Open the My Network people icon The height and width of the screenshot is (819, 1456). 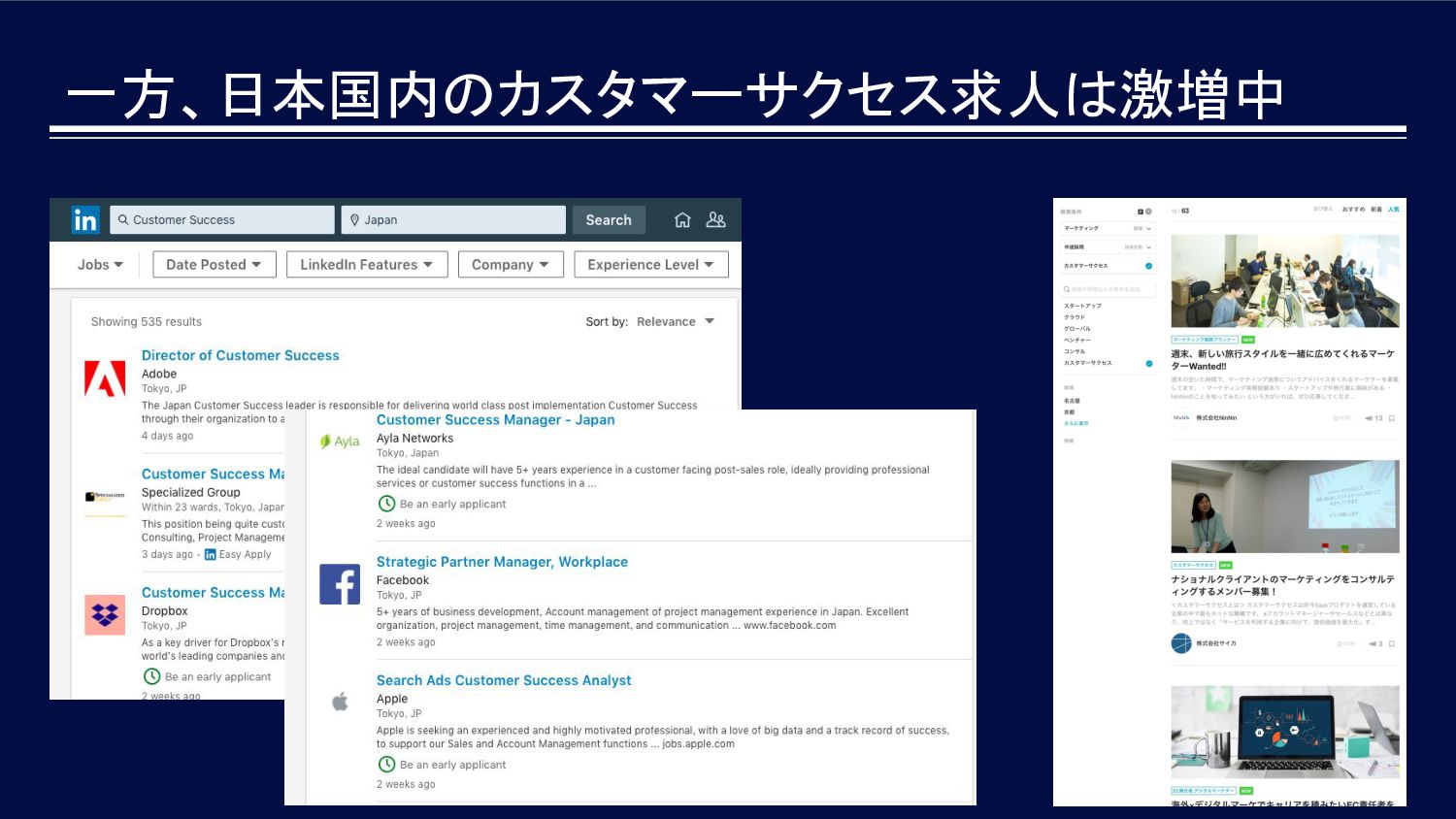(x=715, y=220)
